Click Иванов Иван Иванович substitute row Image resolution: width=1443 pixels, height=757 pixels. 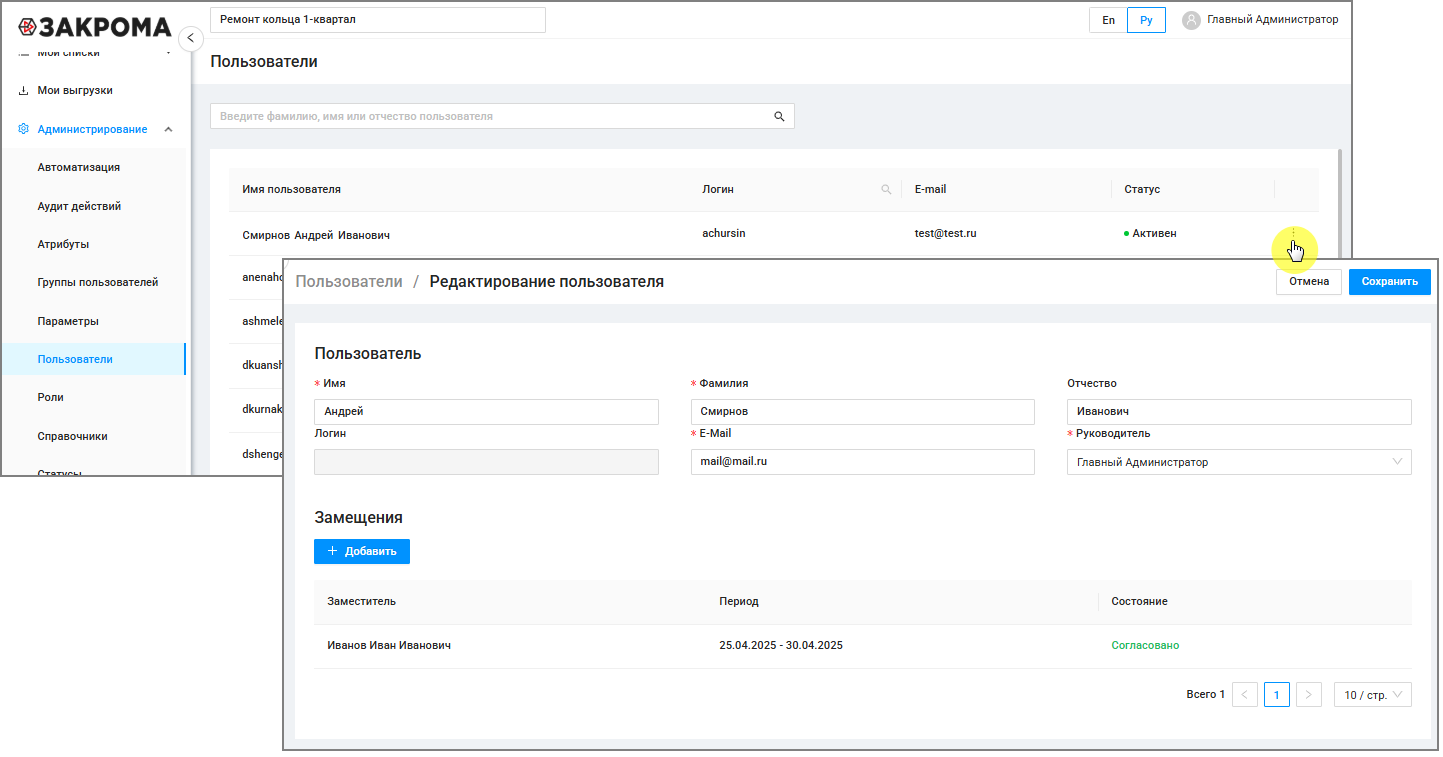[x=389, y=646]
